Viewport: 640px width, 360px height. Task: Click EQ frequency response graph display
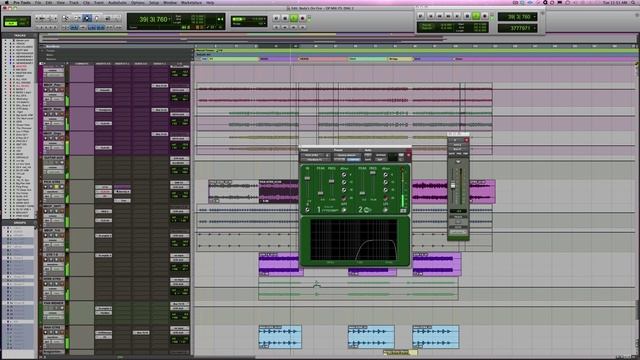(354, 240)
